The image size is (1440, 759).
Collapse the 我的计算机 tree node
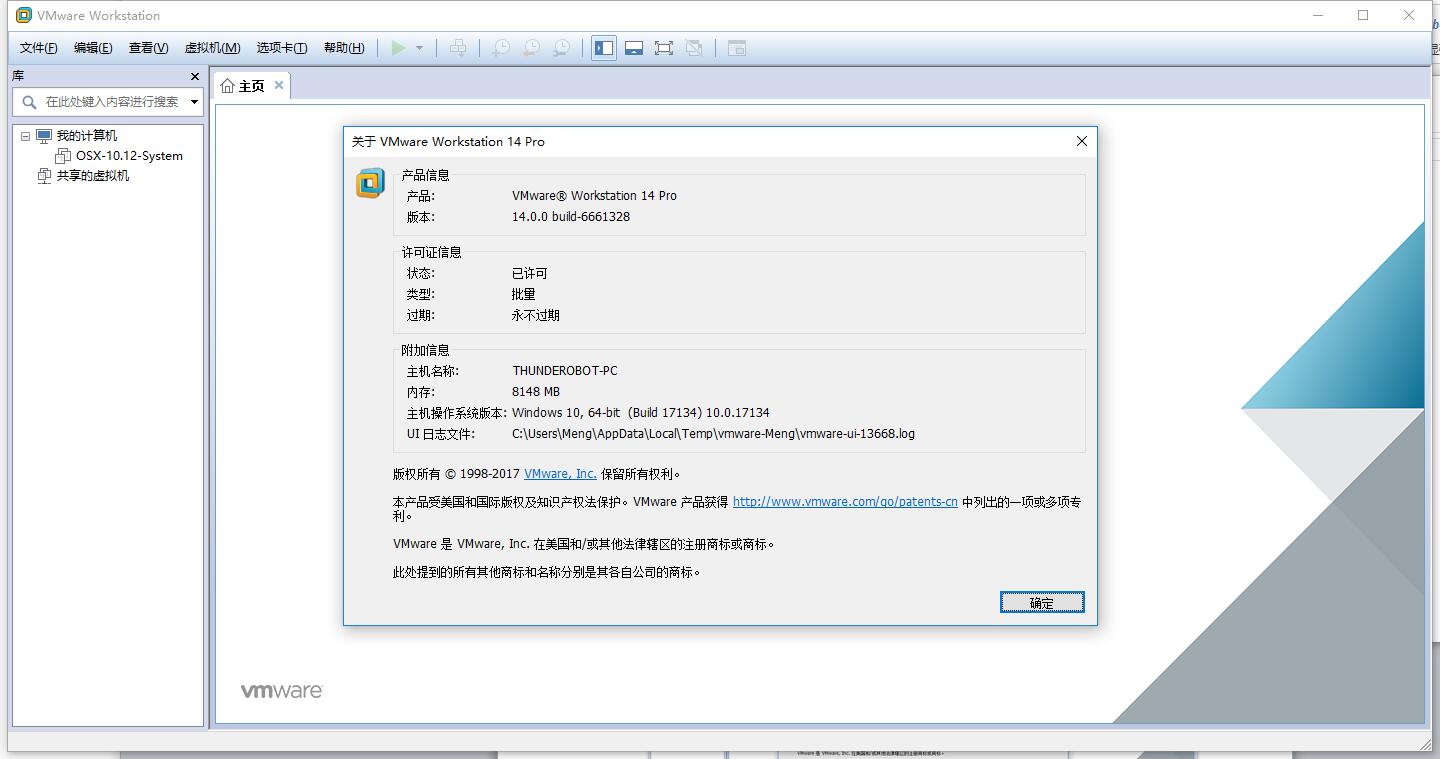[x=26, y=136]
